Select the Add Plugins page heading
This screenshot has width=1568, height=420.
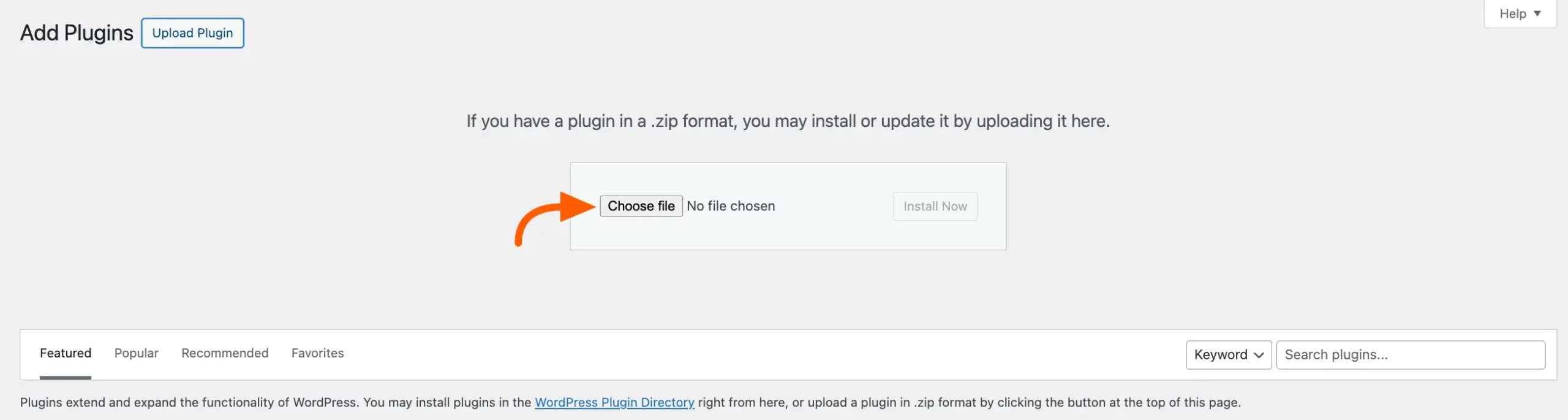tap(76, 32)
